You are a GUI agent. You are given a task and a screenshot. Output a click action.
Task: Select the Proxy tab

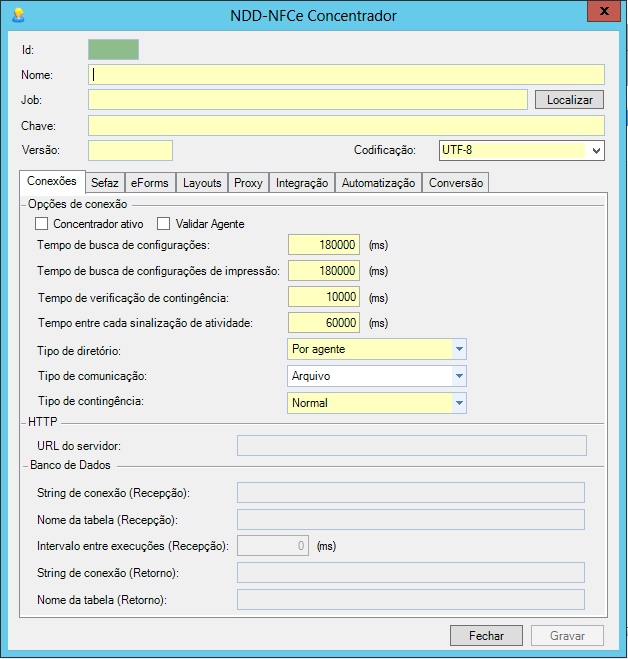tap(248, 183)
